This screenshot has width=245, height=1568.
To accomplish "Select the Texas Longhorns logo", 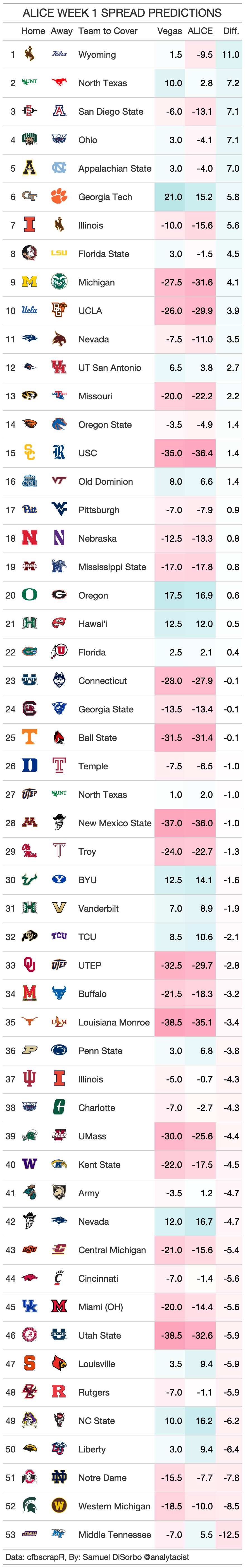I will [x=29, y=1022].
